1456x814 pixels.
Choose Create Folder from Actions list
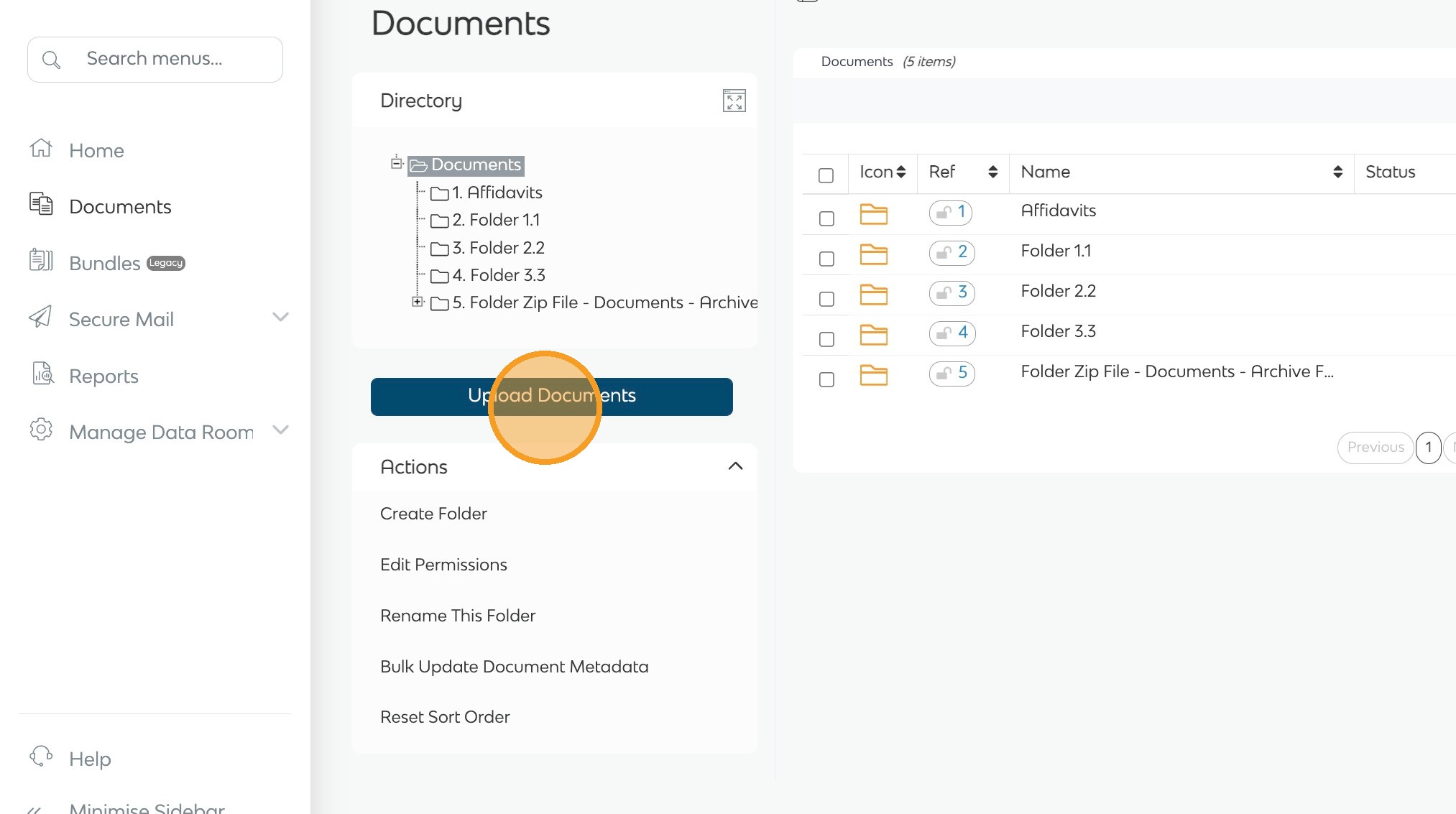(433, 514)
